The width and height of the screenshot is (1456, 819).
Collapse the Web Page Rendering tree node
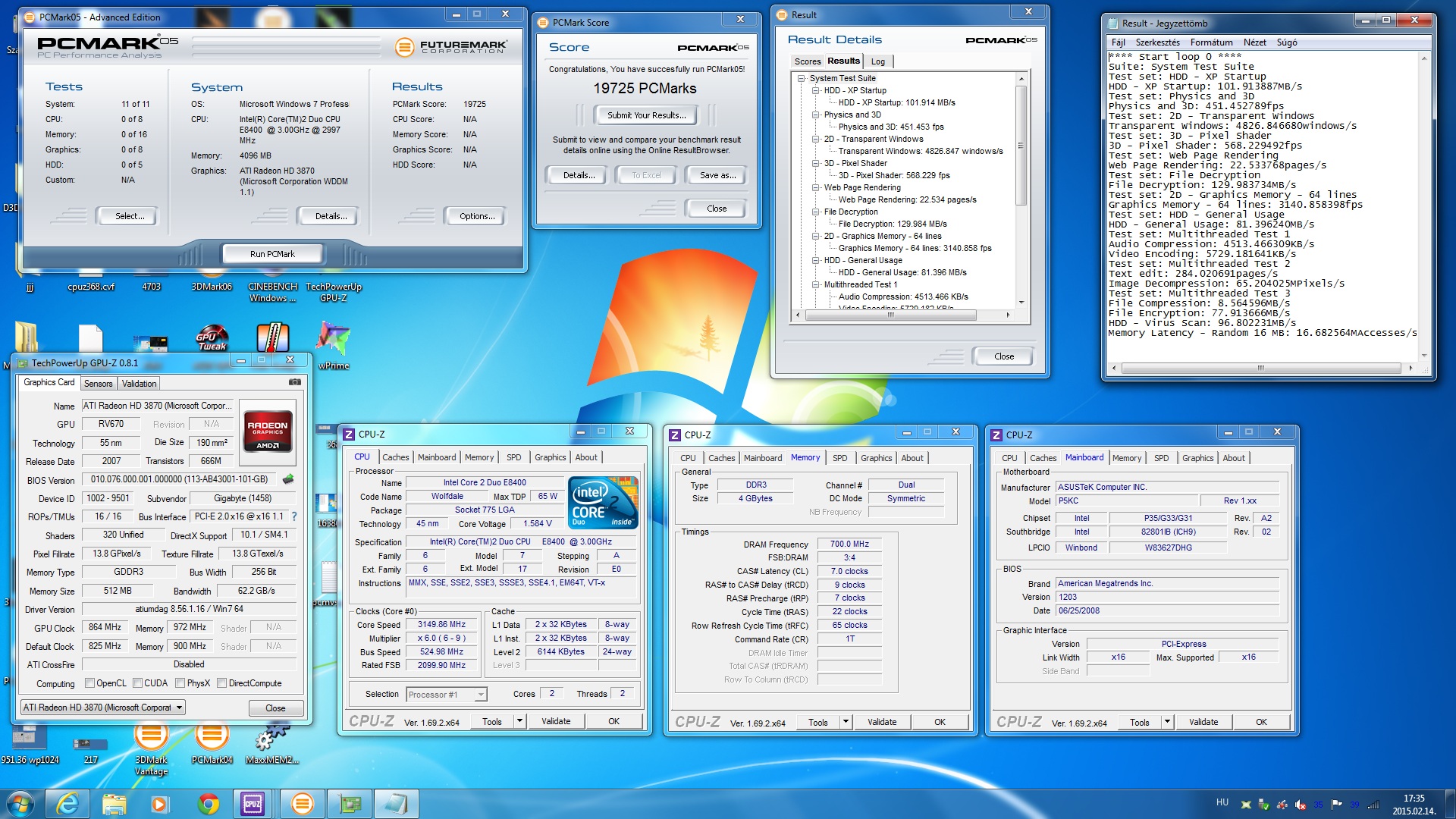tap(815, 187)
